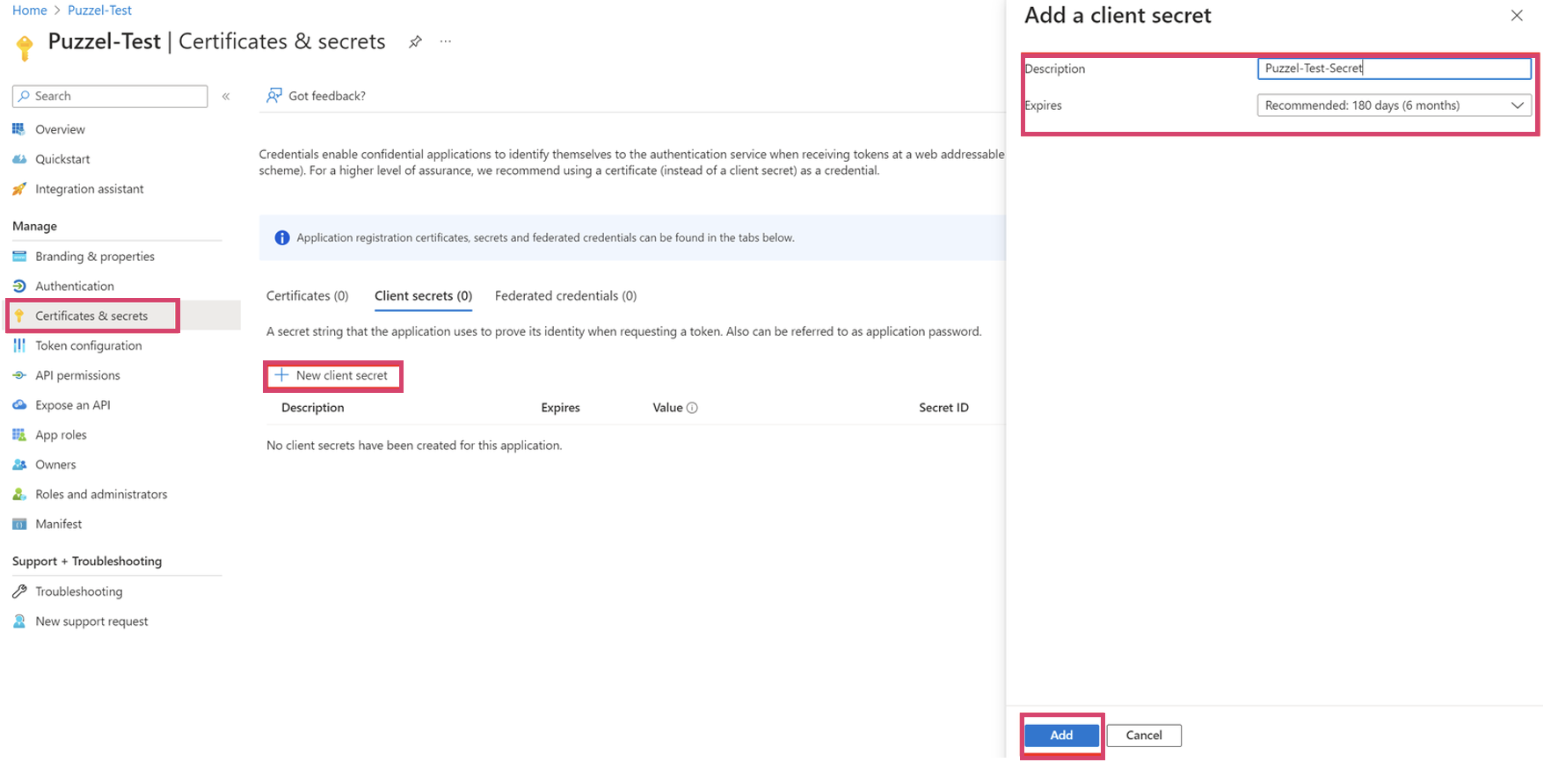Select the Client secrets (0) tab
The width and height of the screenshot is (1551, 784).
(x=423, y=296)
